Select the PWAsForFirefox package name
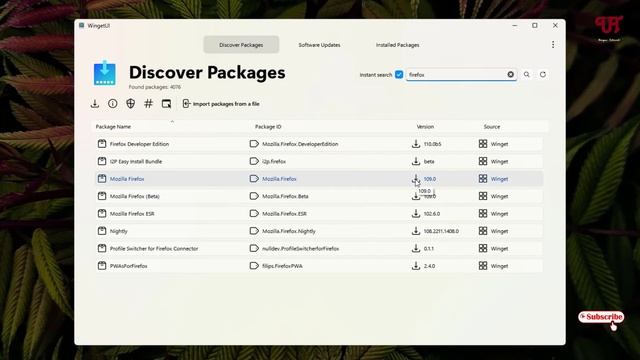 (129, 266)
